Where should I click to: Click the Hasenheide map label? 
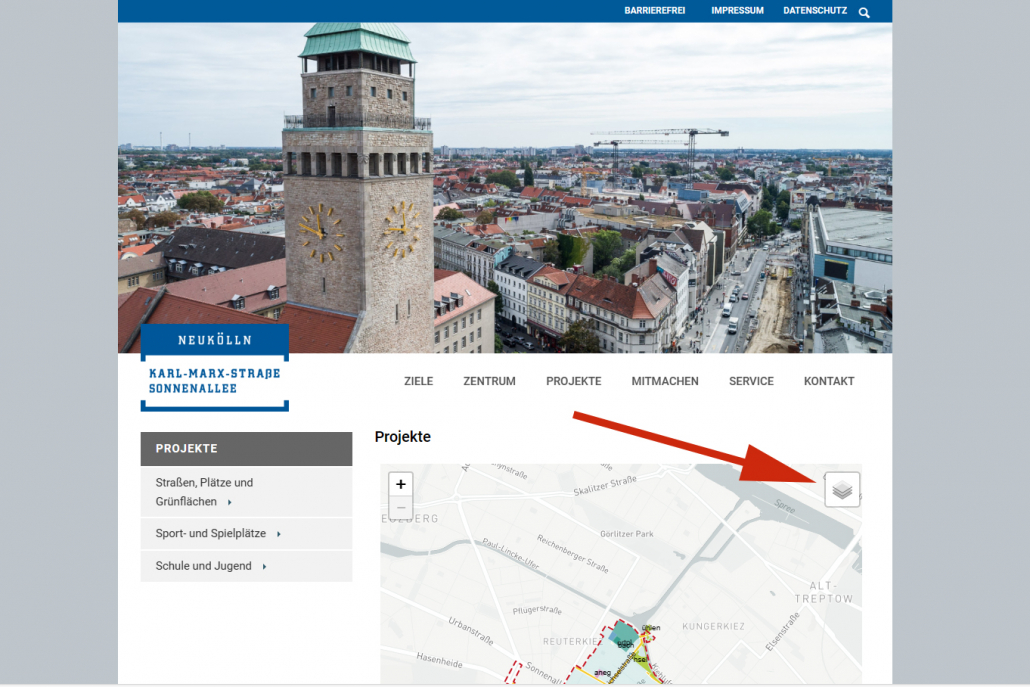coord(439,660)
